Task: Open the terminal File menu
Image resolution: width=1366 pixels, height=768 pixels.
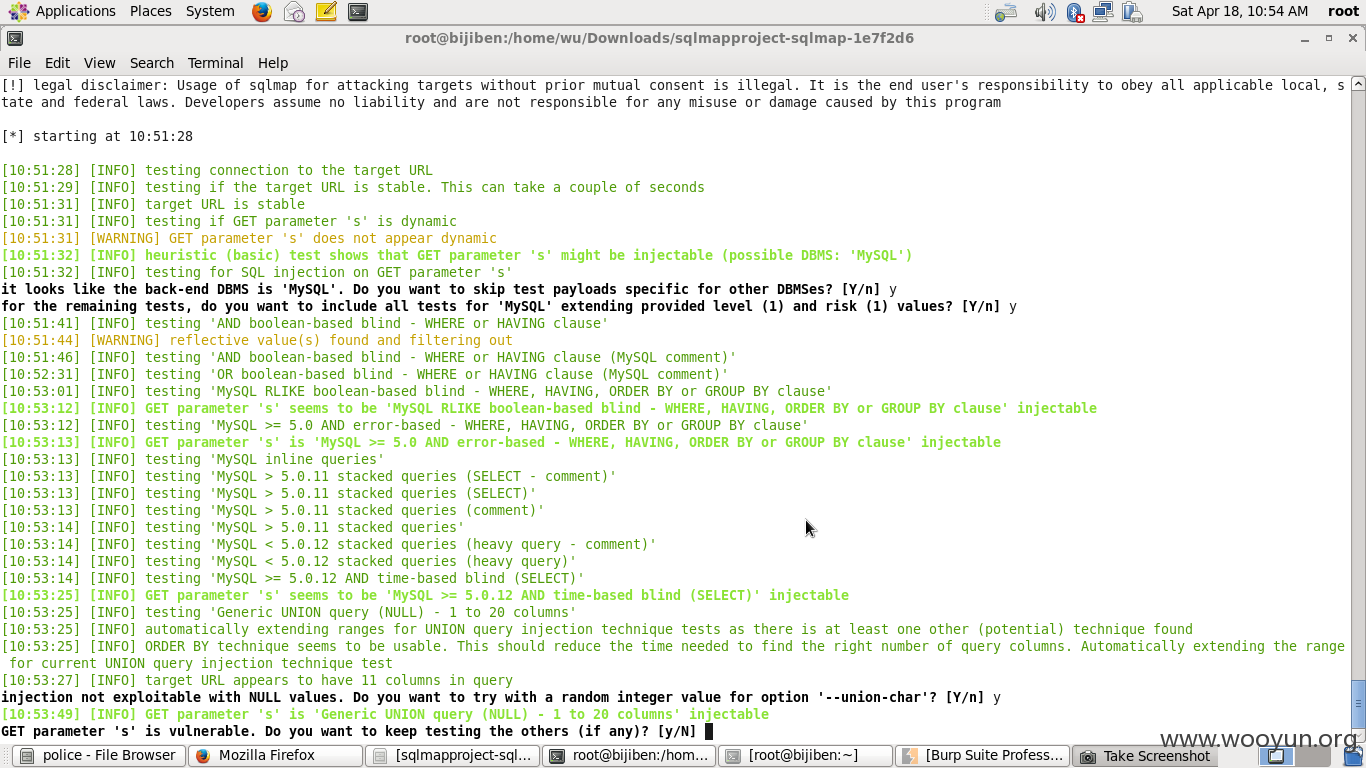Action: pyautogui.click(x=19, y=62)
